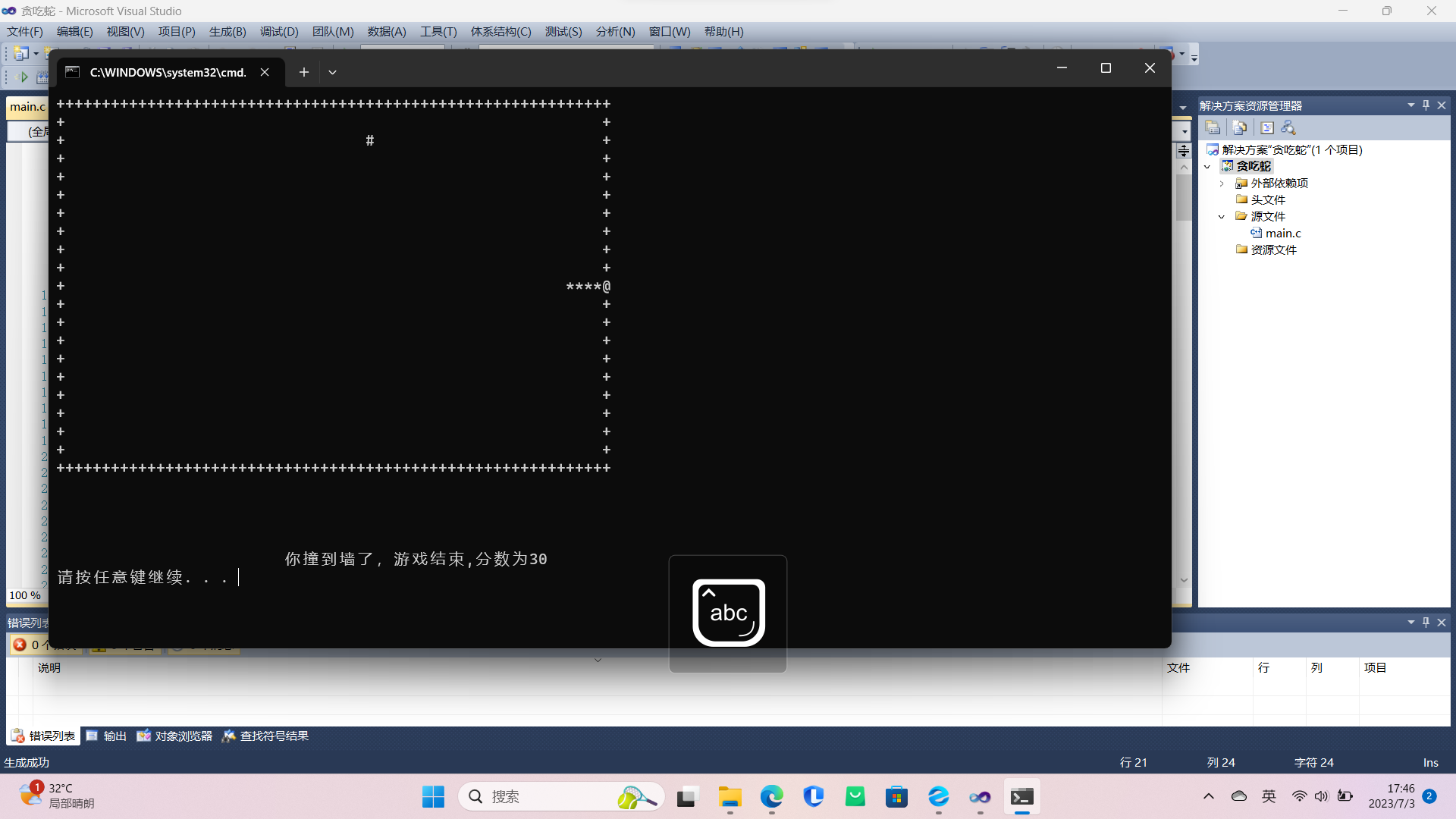Open the terminal profiles dropdown
Image resolution: width=1456 pixels, height=819 pixels.
coord(332,72)
